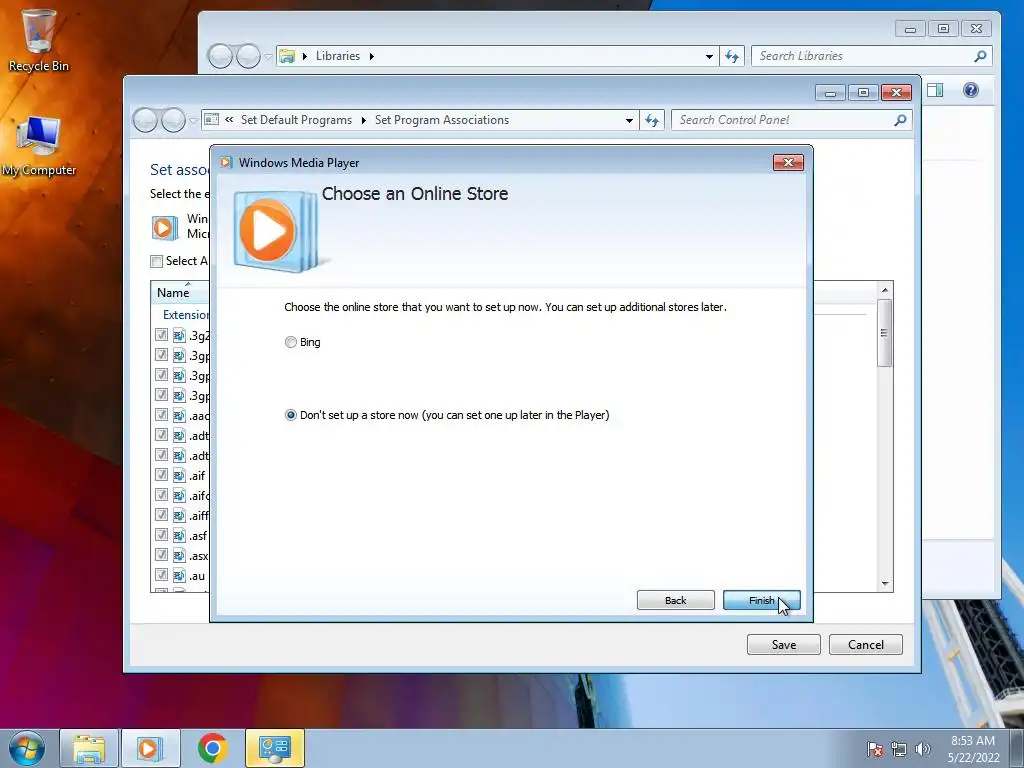Image resolution: width=1024 pixels, height=768 pixels.
Task: Click the magnifier icon in Search Libraries
Action: pos(980,56)
